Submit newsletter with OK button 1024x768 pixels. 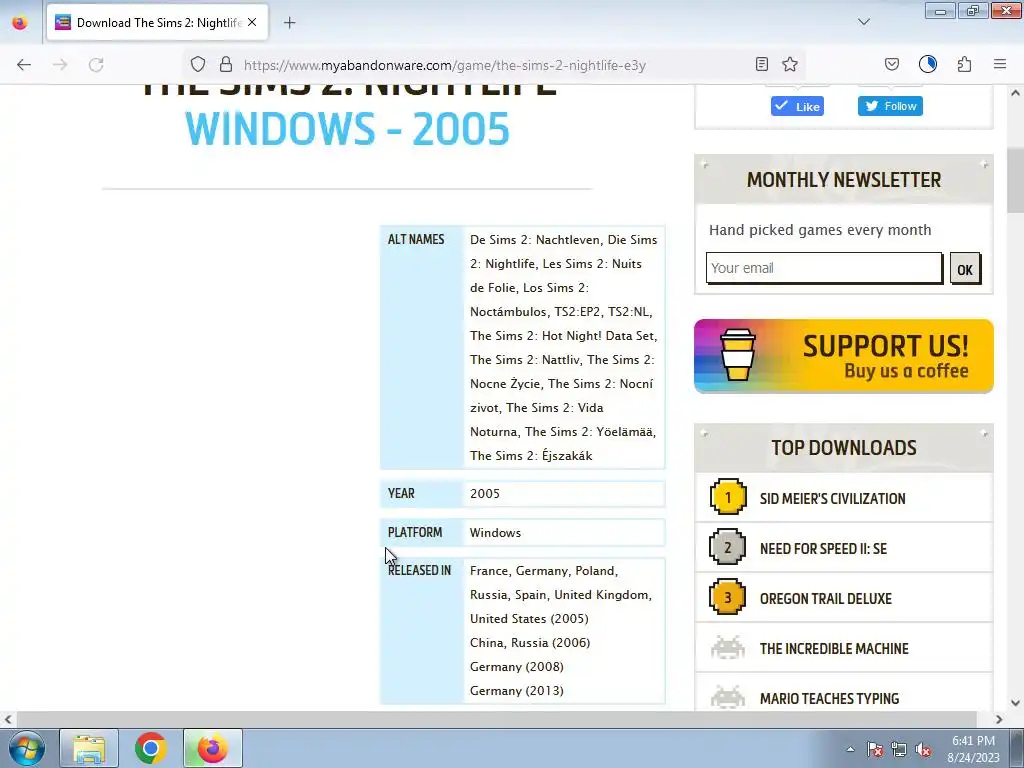[965, 268]
